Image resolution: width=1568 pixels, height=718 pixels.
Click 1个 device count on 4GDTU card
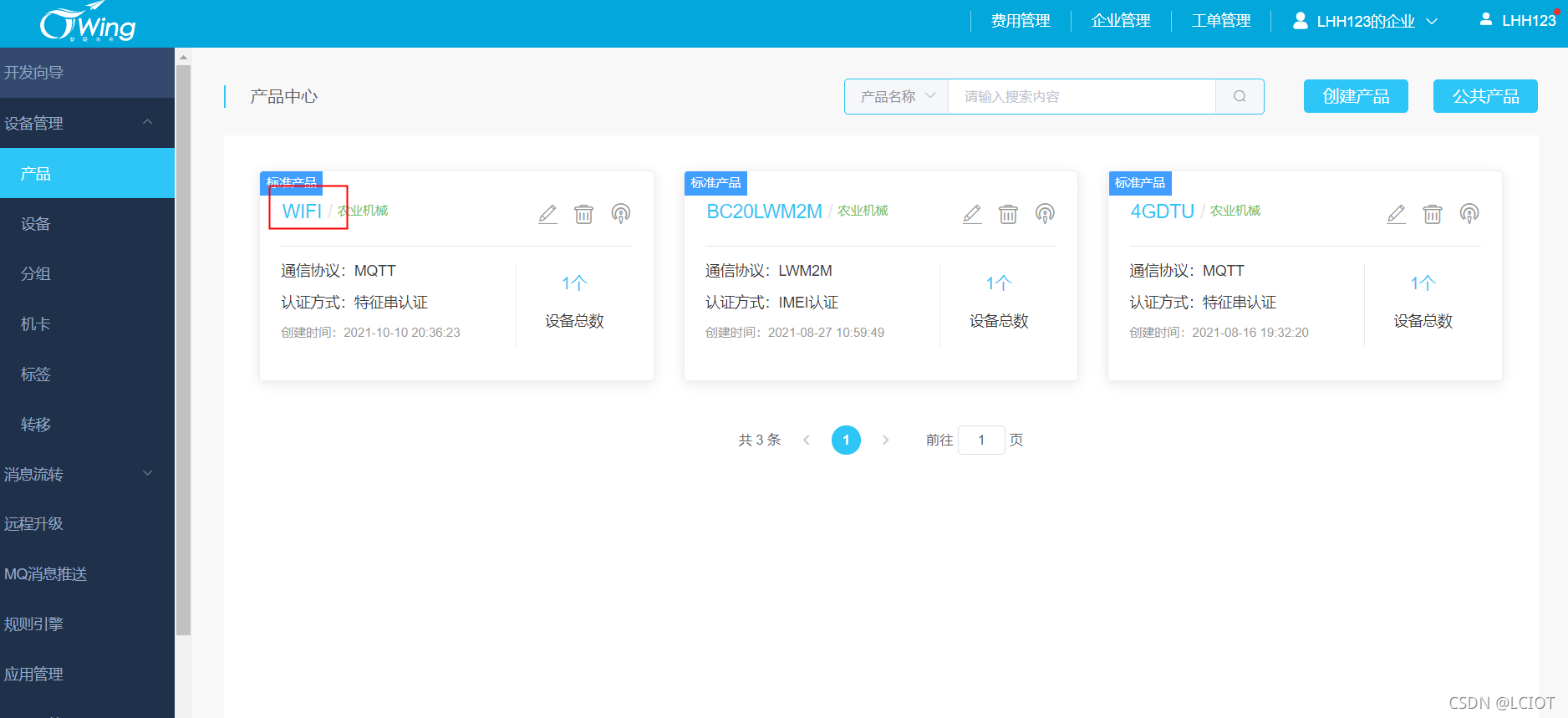point(1423,283)
